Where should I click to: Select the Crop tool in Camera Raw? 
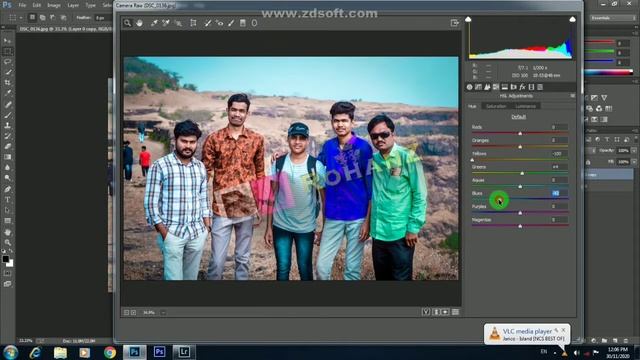coord(193,23)
